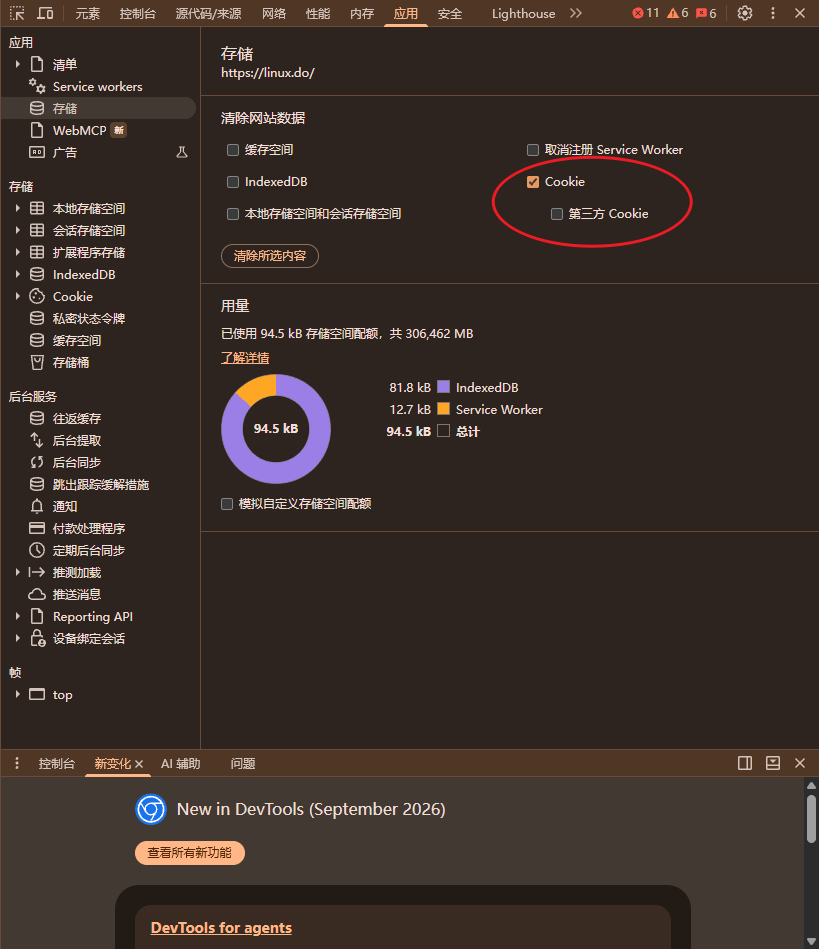Activate the inspect element picker icon
This screenshot has width=819, height=949.
coord(17,13)
